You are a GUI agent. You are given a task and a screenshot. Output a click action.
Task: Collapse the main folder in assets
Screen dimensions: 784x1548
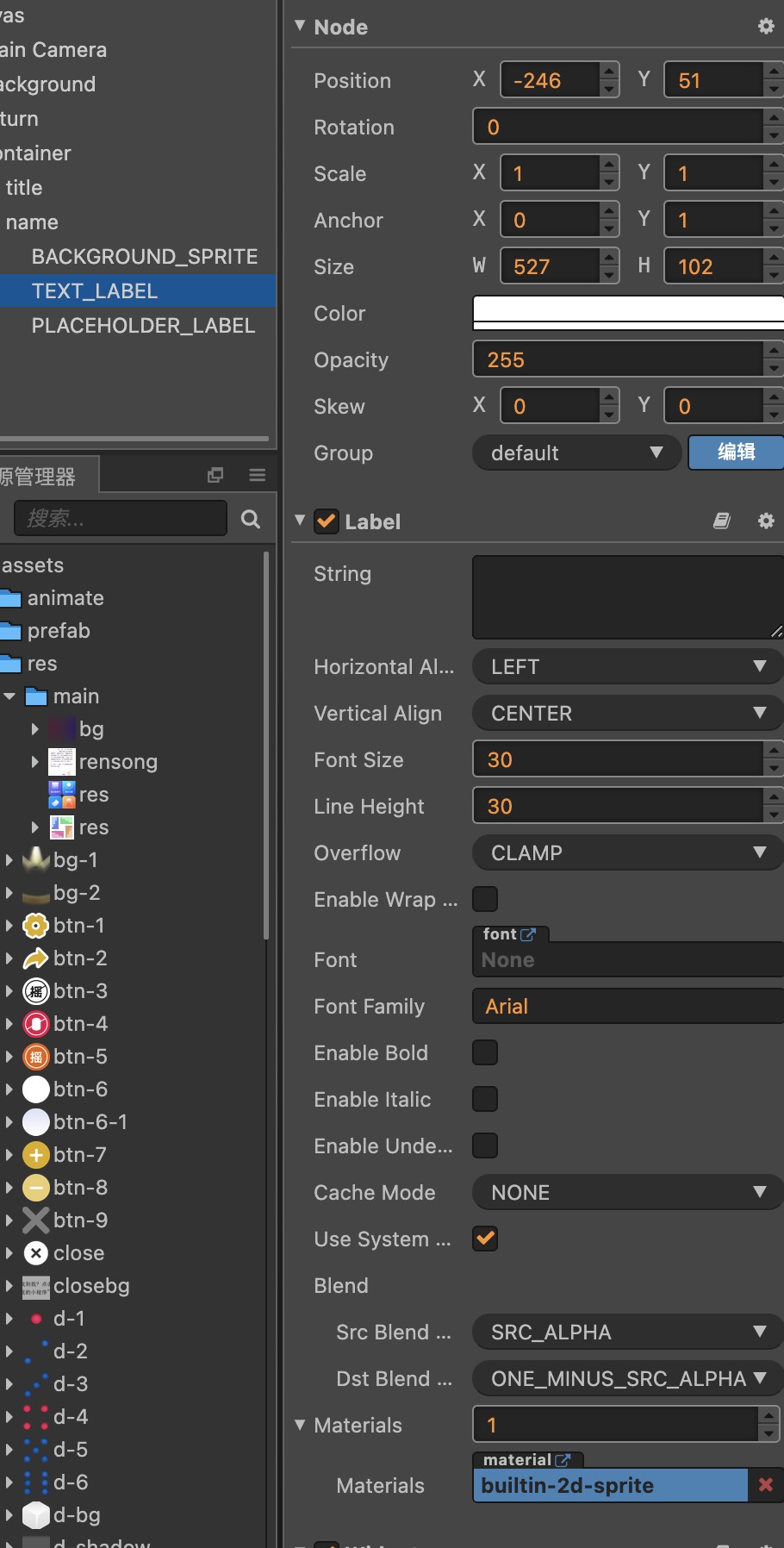click(x=9, y=696)
